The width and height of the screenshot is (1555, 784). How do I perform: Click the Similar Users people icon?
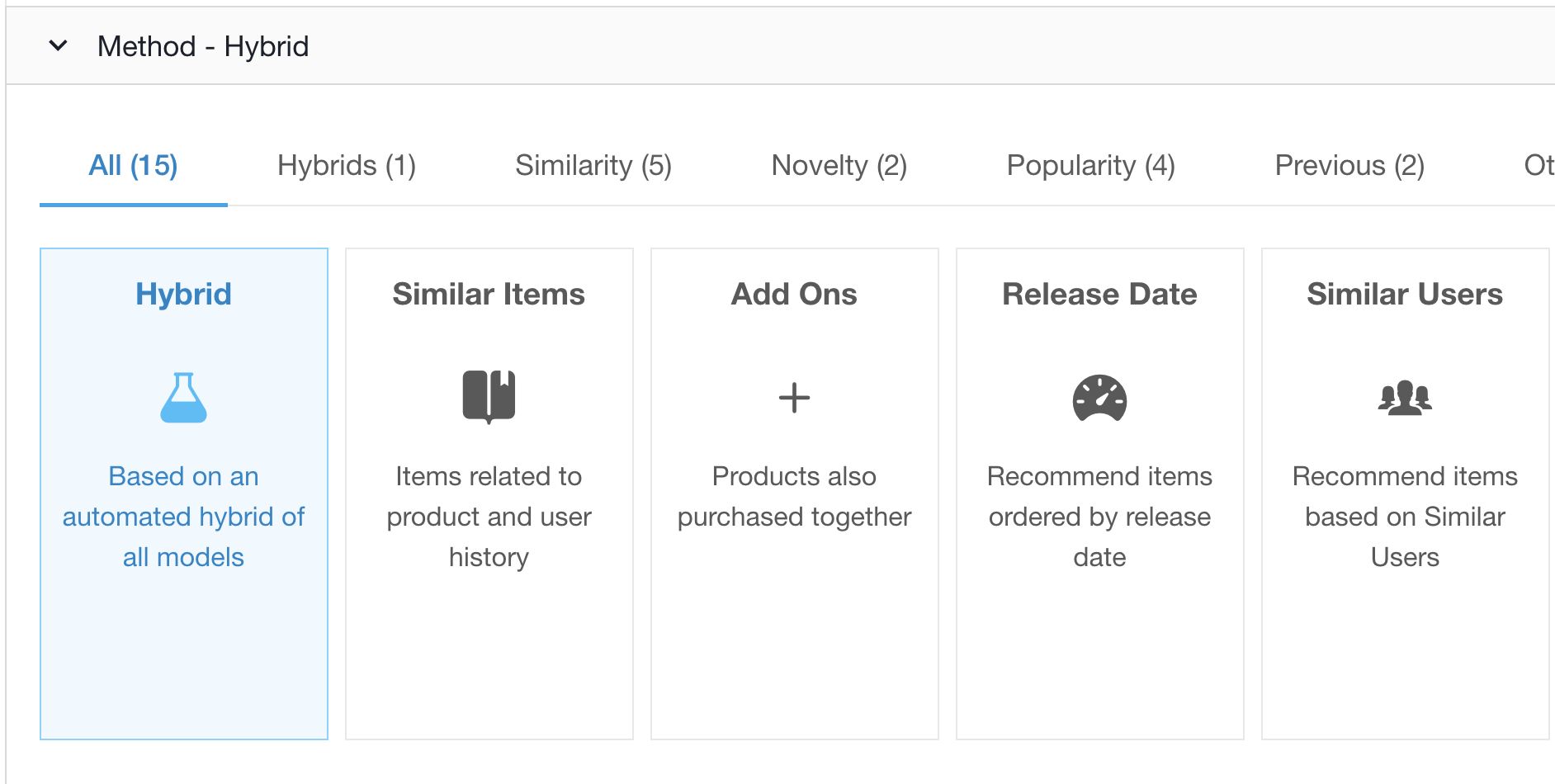1405,398
